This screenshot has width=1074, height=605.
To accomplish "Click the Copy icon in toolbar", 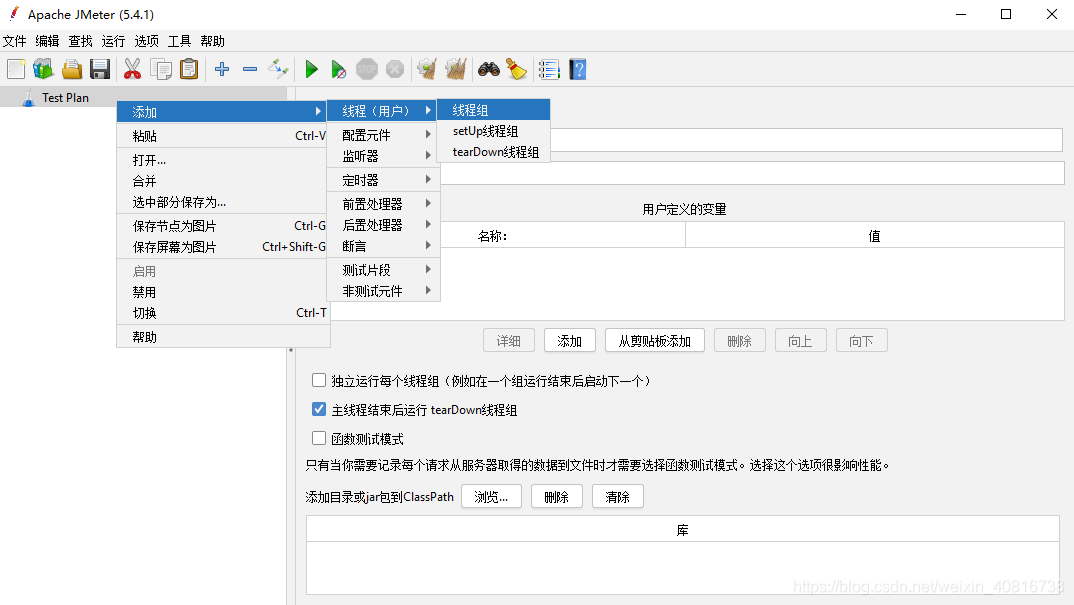I will coord(161,69).
